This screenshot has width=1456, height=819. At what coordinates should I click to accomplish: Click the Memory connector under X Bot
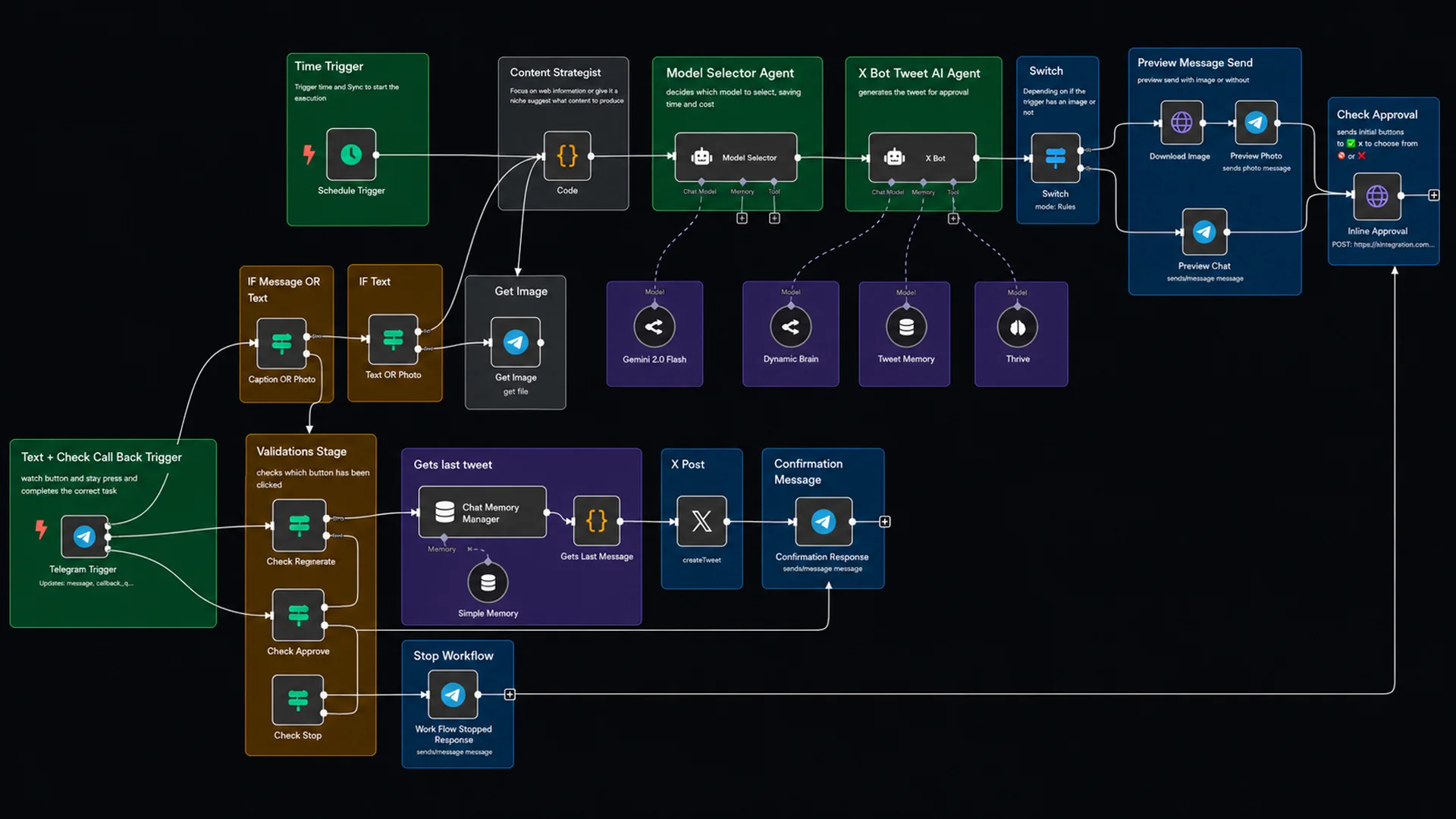pyautogui.click(x=923, y=183)
